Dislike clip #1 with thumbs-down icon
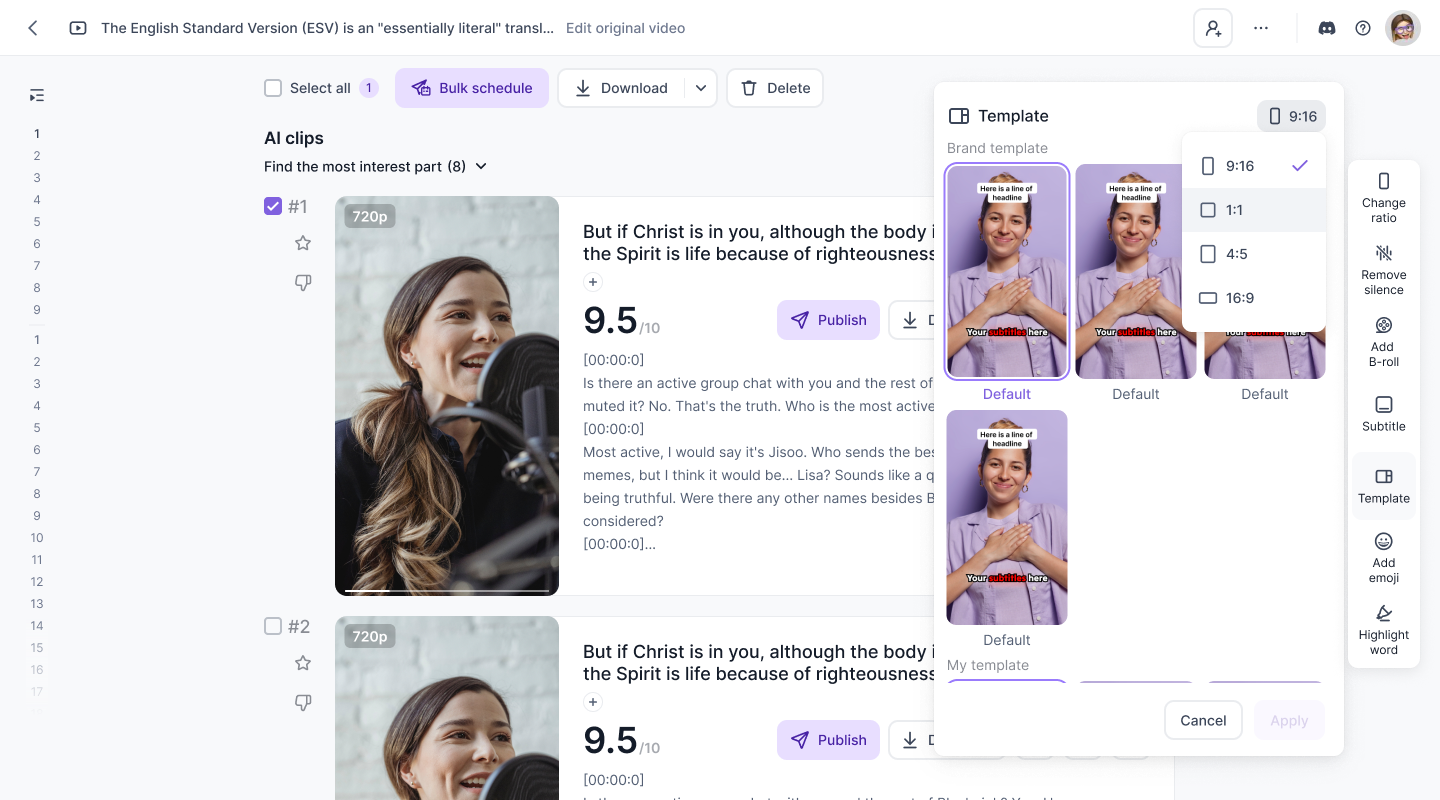This screenshot has width=1440, height=800. point(303,283)
